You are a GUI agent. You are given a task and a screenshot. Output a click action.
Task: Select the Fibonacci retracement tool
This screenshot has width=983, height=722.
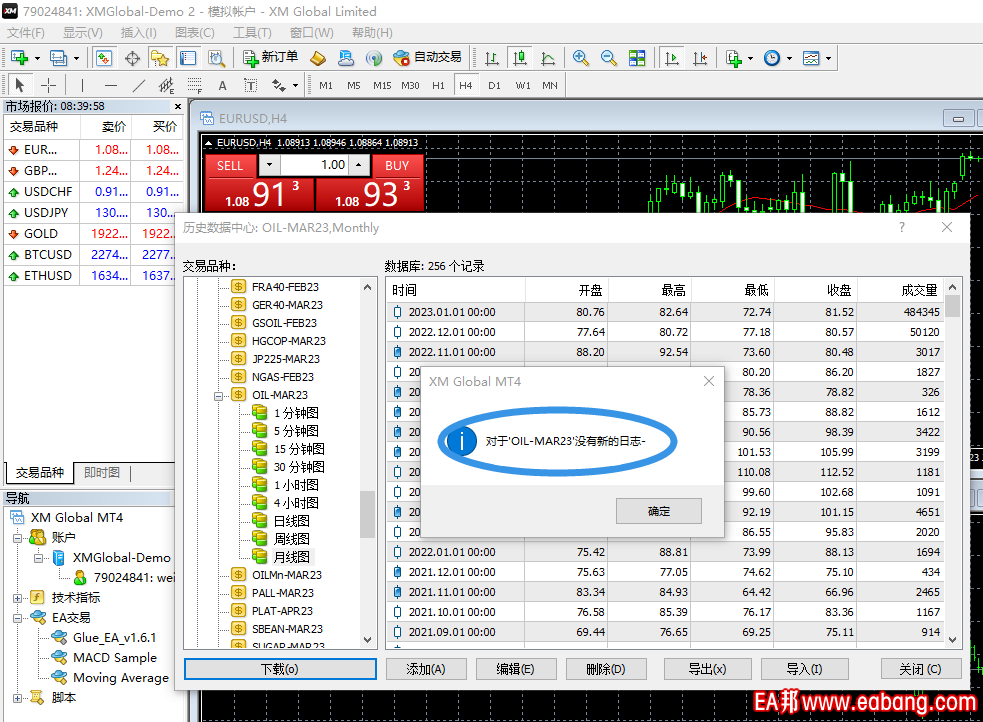coord(195,85)
